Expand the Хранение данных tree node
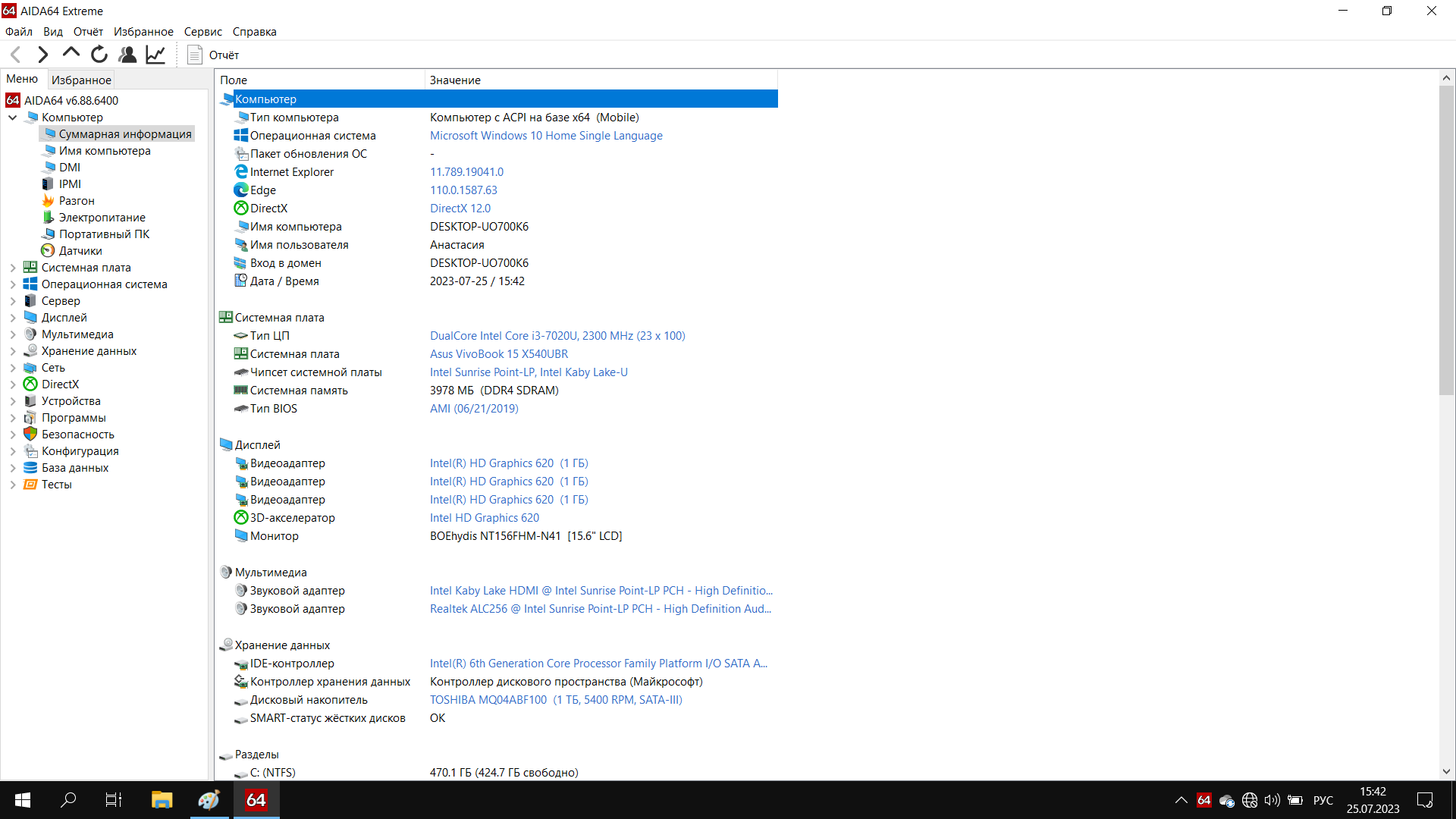The width and height of the screenshot is (1456, 819). 13,351
